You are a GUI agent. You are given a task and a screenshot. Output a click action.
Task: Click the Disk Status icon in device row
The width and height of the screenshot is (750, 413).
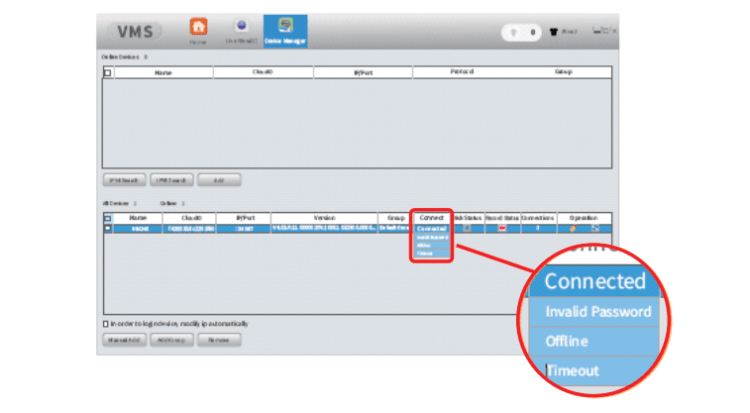(x=467, y=228)
